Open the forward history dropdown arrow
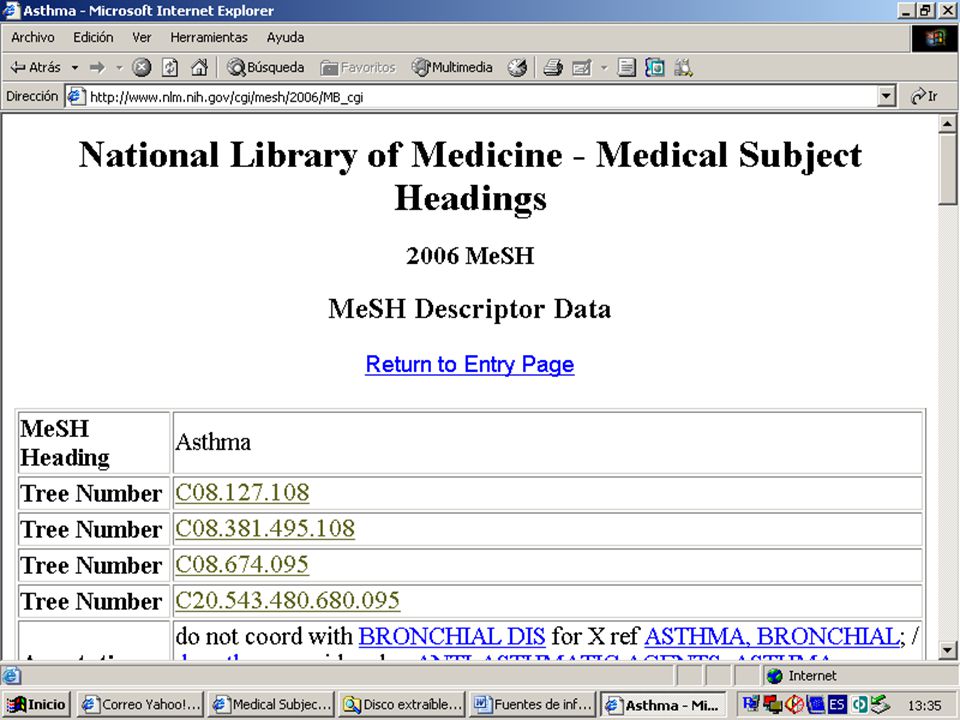Screen dimensions: 960x720 119,67
